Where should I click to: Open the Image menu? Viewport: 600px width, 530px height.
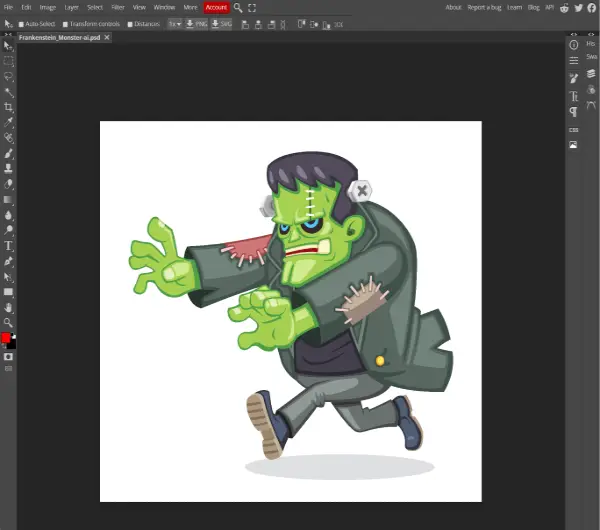tap(47, 7)
